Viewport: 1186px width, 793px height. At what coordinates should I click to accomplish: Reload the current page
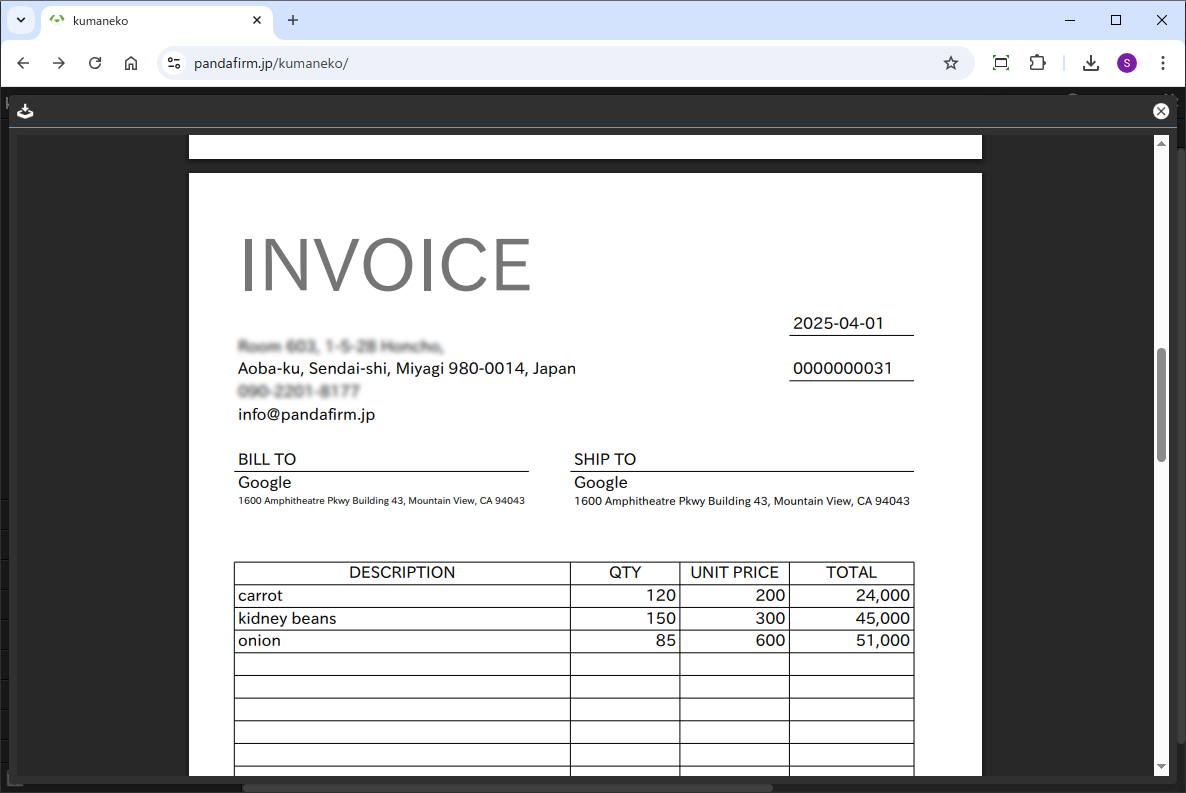95,63
